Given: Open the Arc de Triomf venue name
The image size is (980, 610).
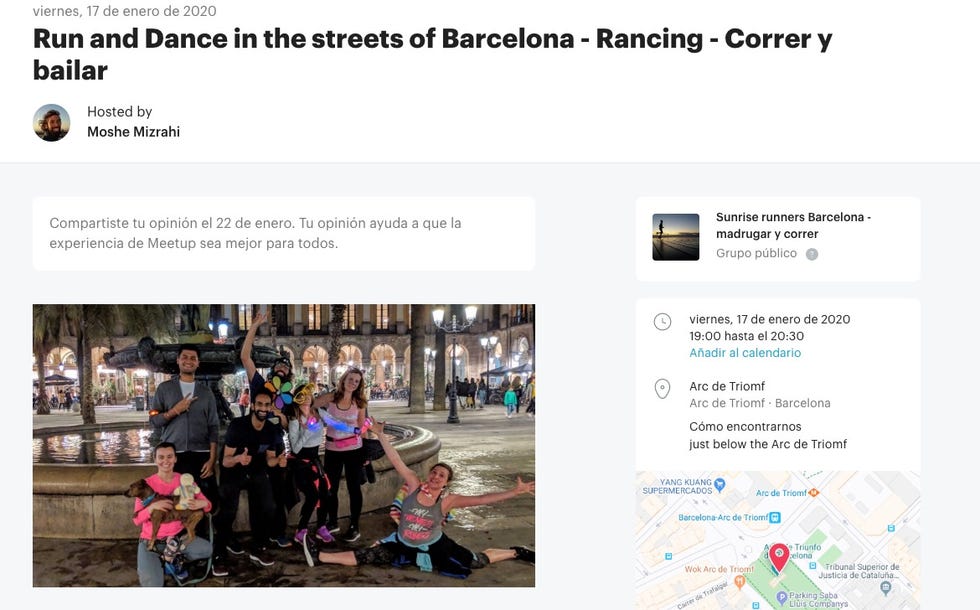Looking at the screenshot, I should pos(727,386).
